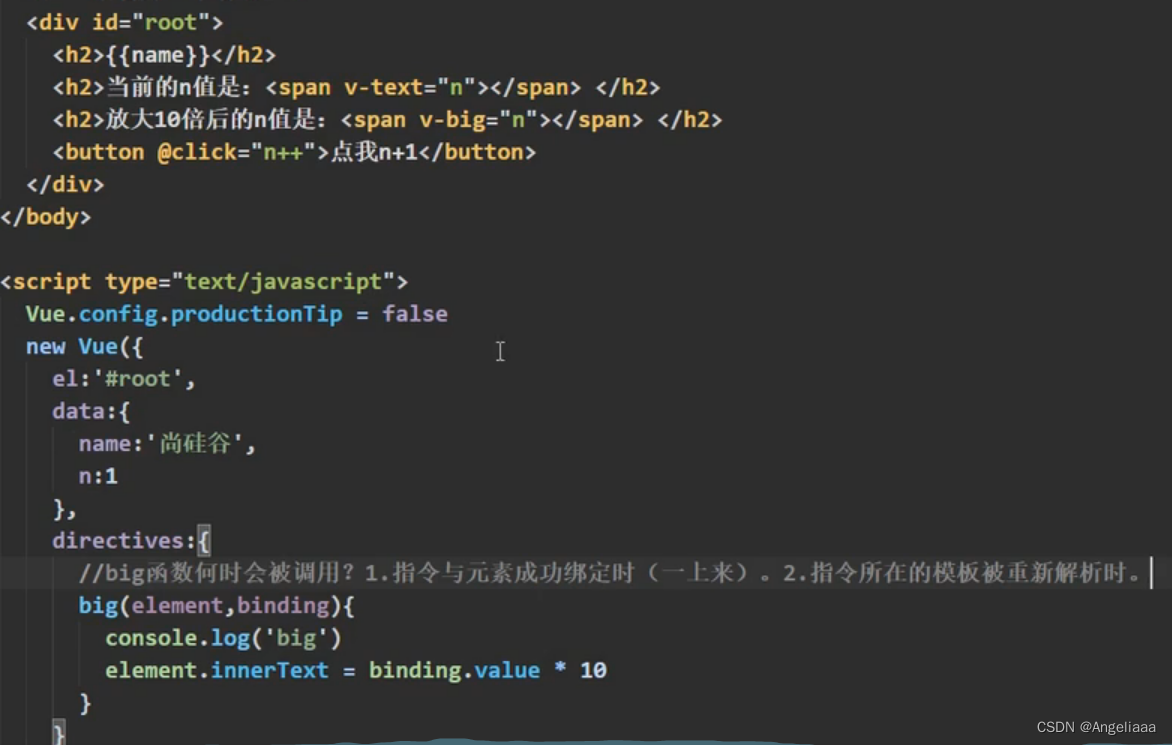Image resolution: width=1172 pixels, height=745 pixels.
Task: Click the directives:{ line
Action: (132, 540)
